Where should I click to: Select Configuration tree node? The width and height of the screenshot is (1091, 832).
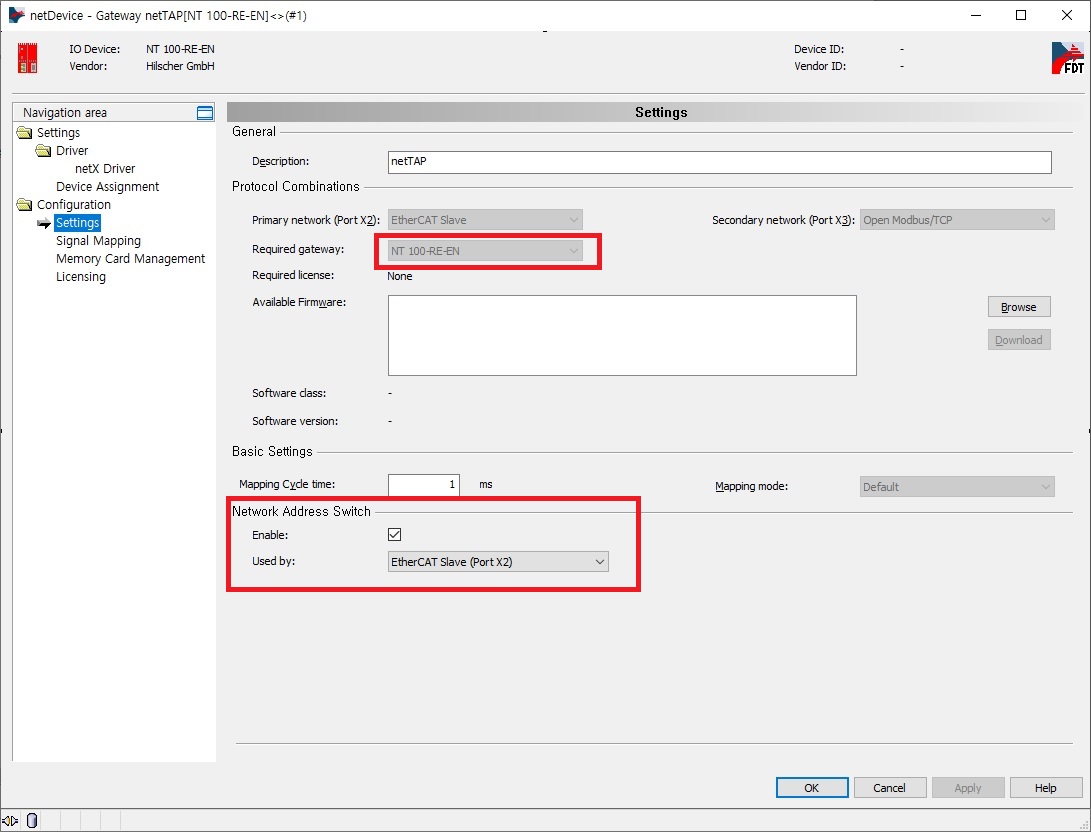pos(74,205)
